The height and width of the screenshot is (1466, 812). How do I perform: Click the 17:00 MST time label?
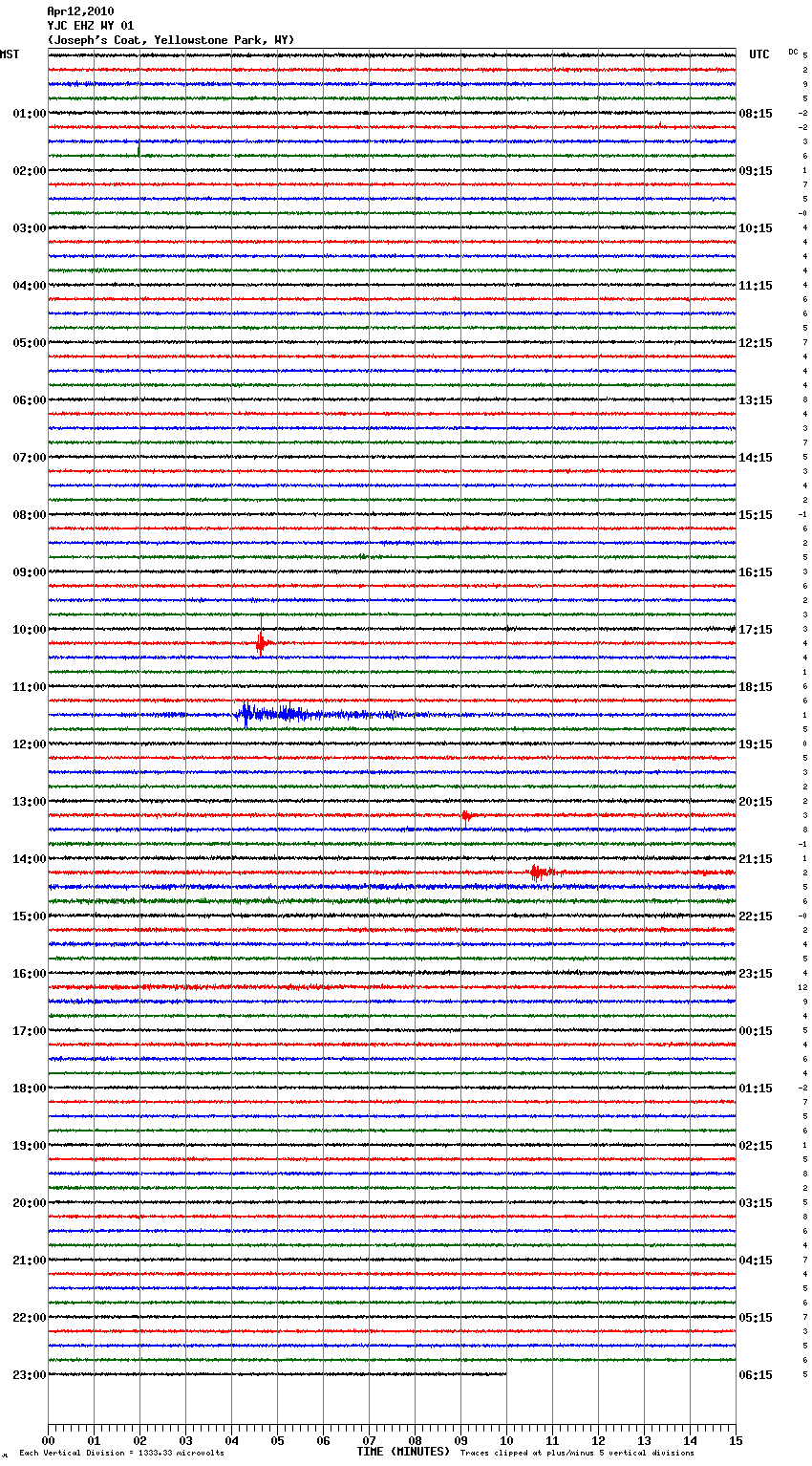30,1031
